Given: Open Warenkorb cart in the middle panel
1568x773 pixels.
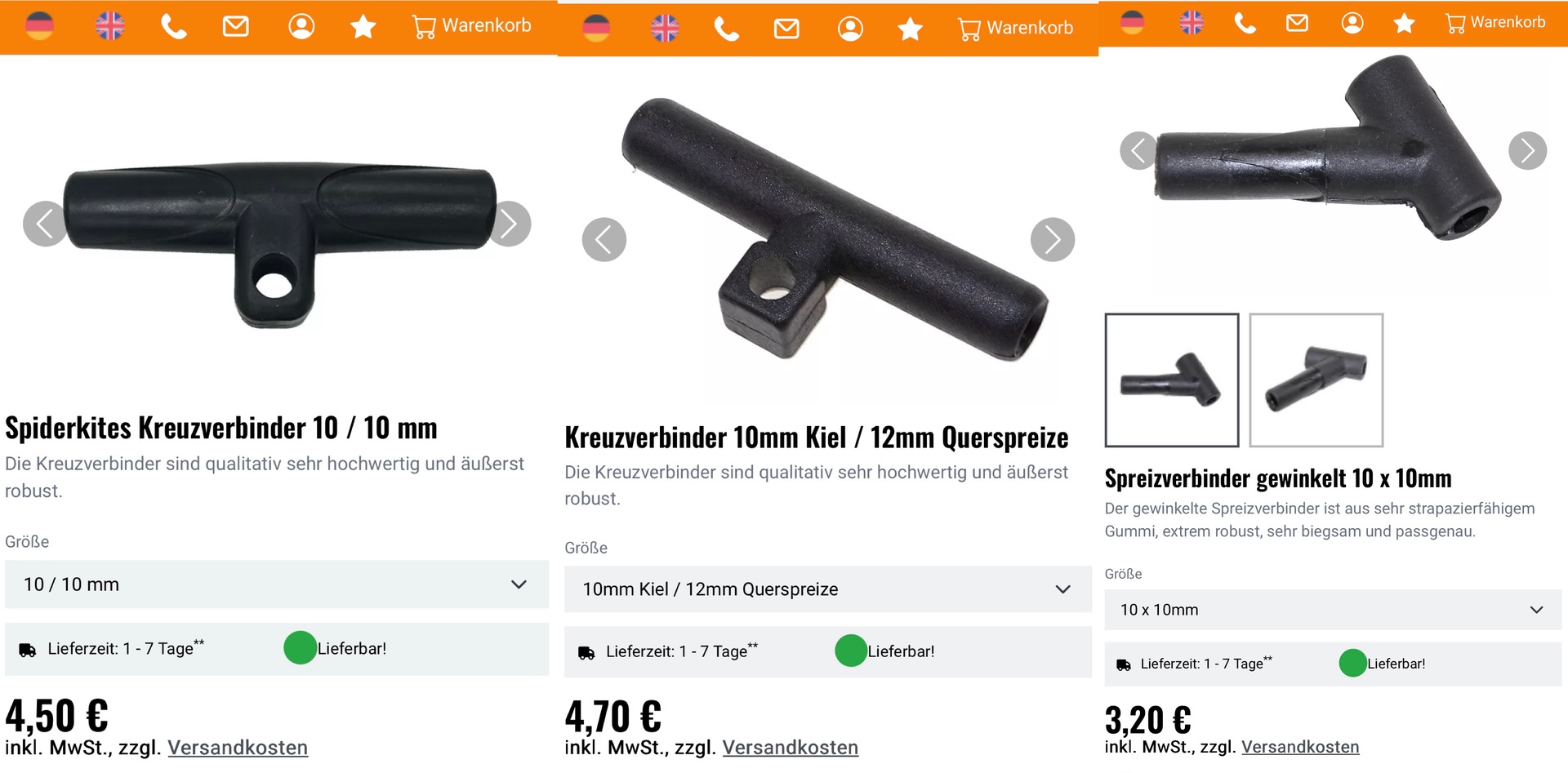Looking at the screenshot, I should coord(1015,29).
